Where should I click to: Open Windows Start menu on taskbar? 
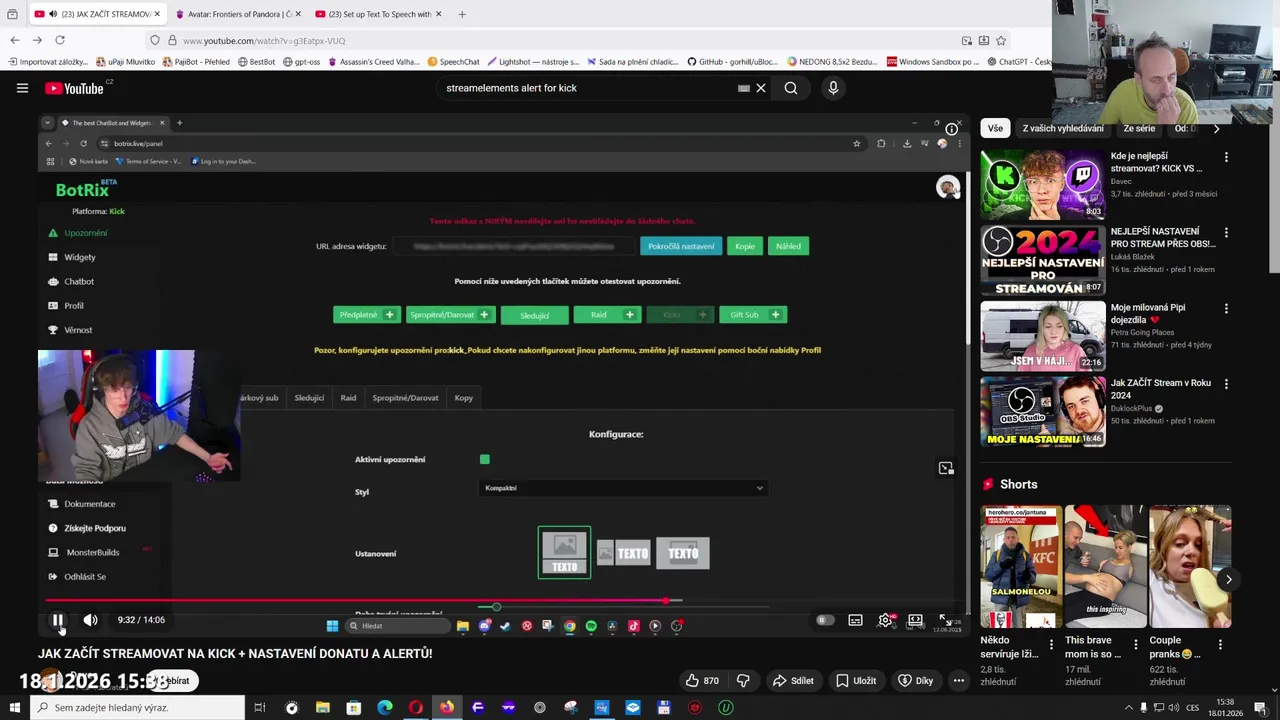[15, 708]
